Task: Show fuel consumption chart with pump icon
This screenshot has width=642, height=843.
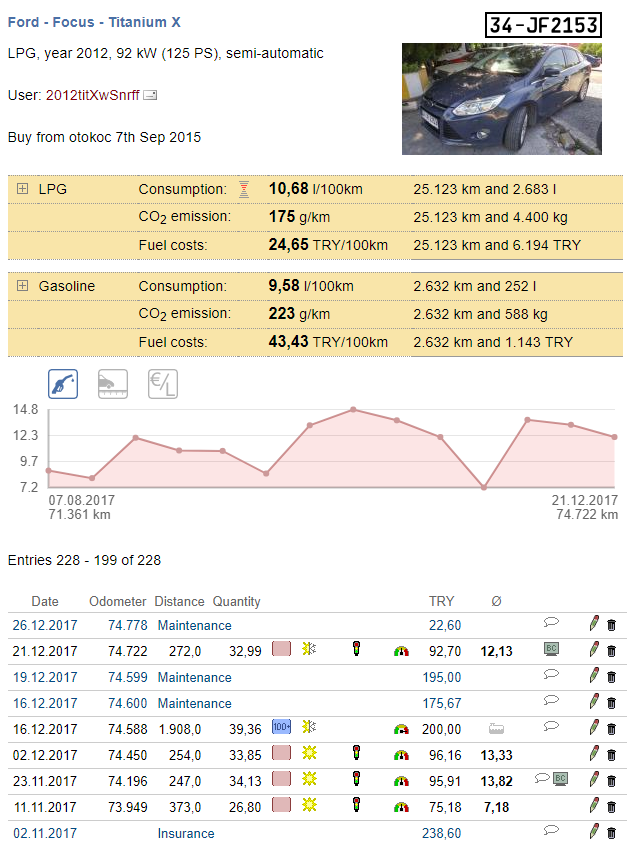Action: (x=63, y=384)
